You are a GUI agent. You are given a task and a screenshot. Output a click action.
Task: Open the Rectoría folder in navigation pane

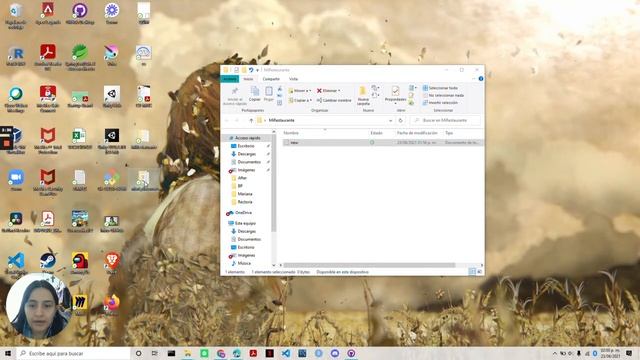coord(245,202)
